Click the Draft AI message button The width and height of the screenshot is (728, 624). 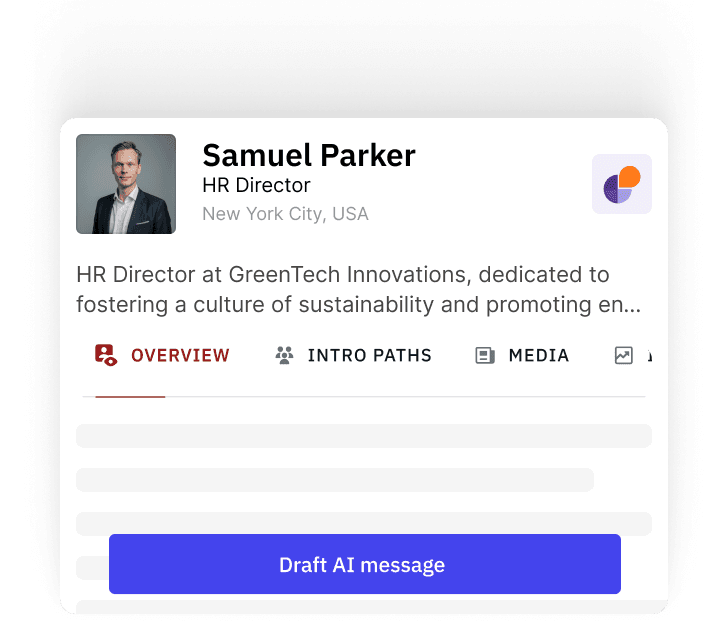(x=364, y=564)
